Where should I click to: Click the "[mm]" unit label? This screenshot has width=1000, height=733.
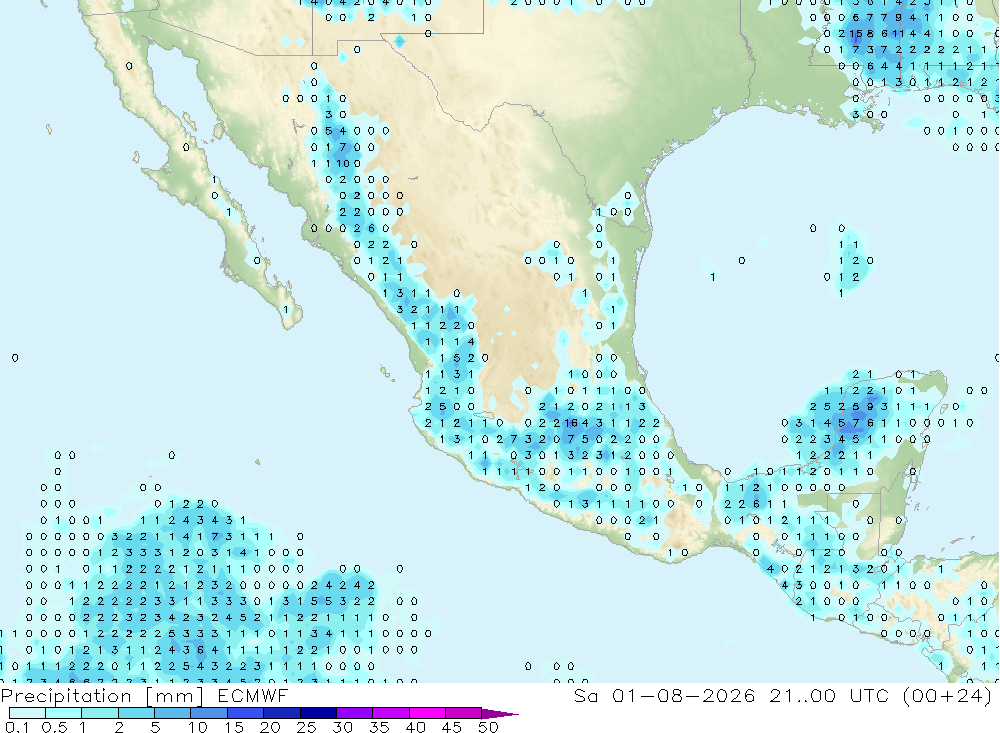coord(175,696)
